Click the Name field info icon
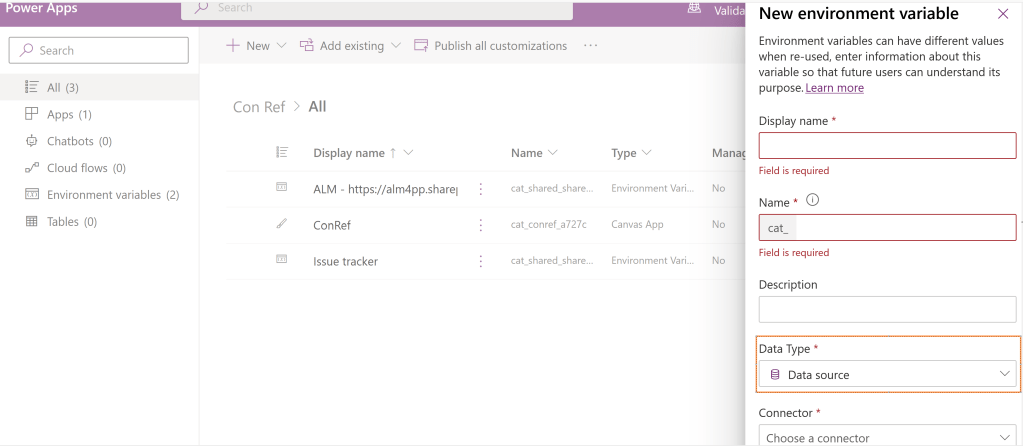1023x446 pixels. (x=812, y=201)
